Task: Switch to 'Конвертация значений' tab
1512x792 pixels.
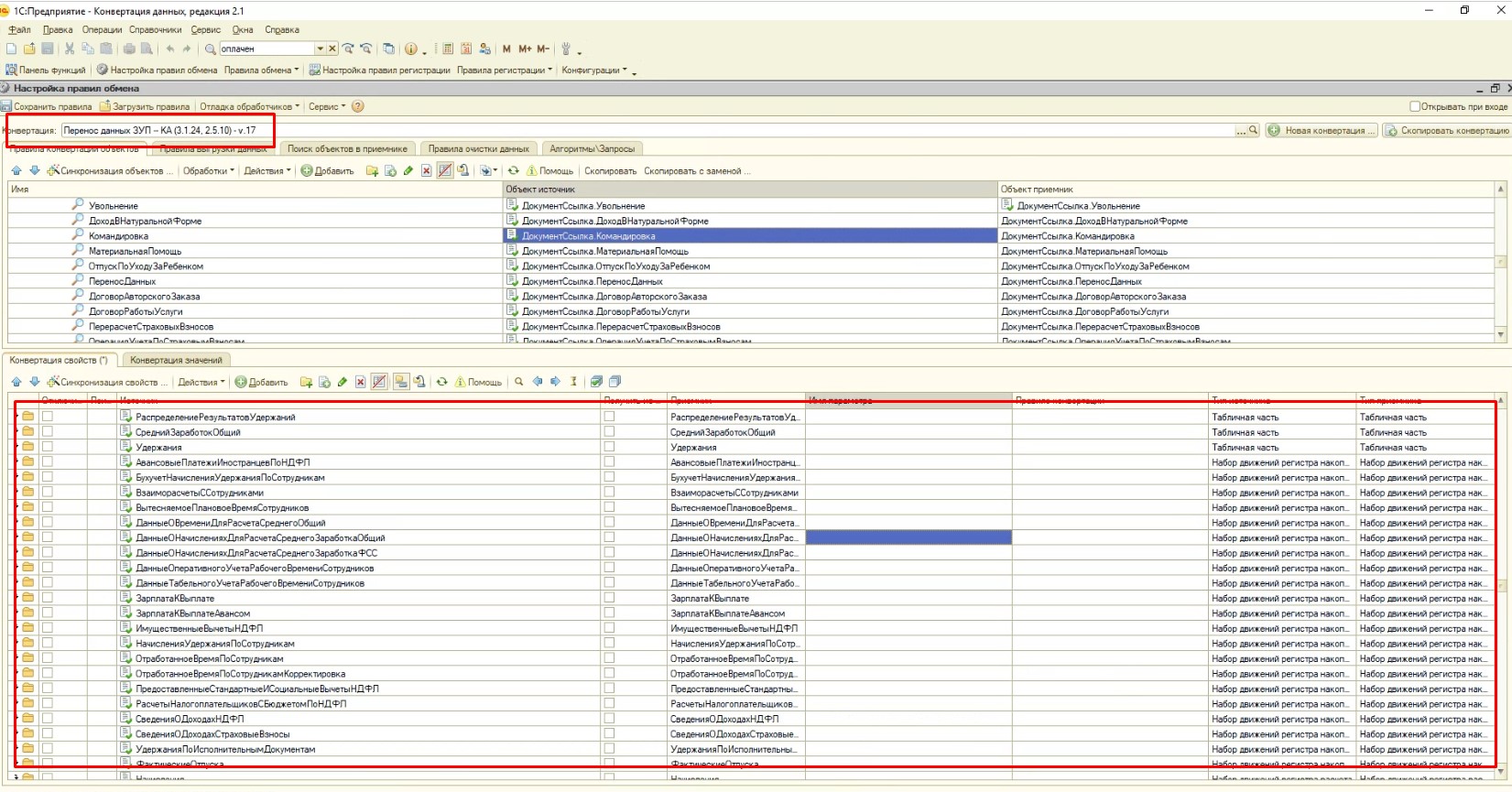Action: pos(176,360)
